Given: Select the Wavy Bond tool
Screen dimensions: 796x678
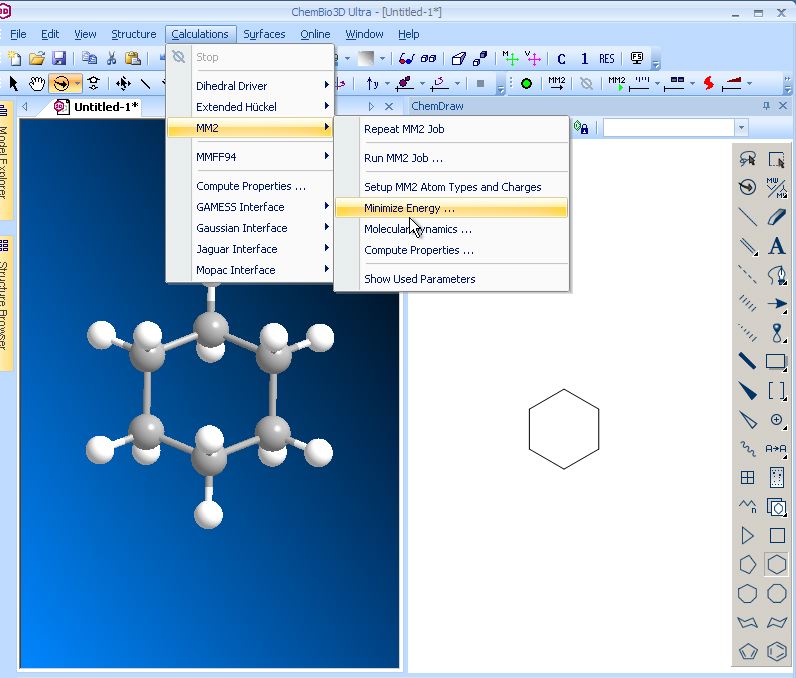Looking at the screenshot, I should (x=747, y=449).
